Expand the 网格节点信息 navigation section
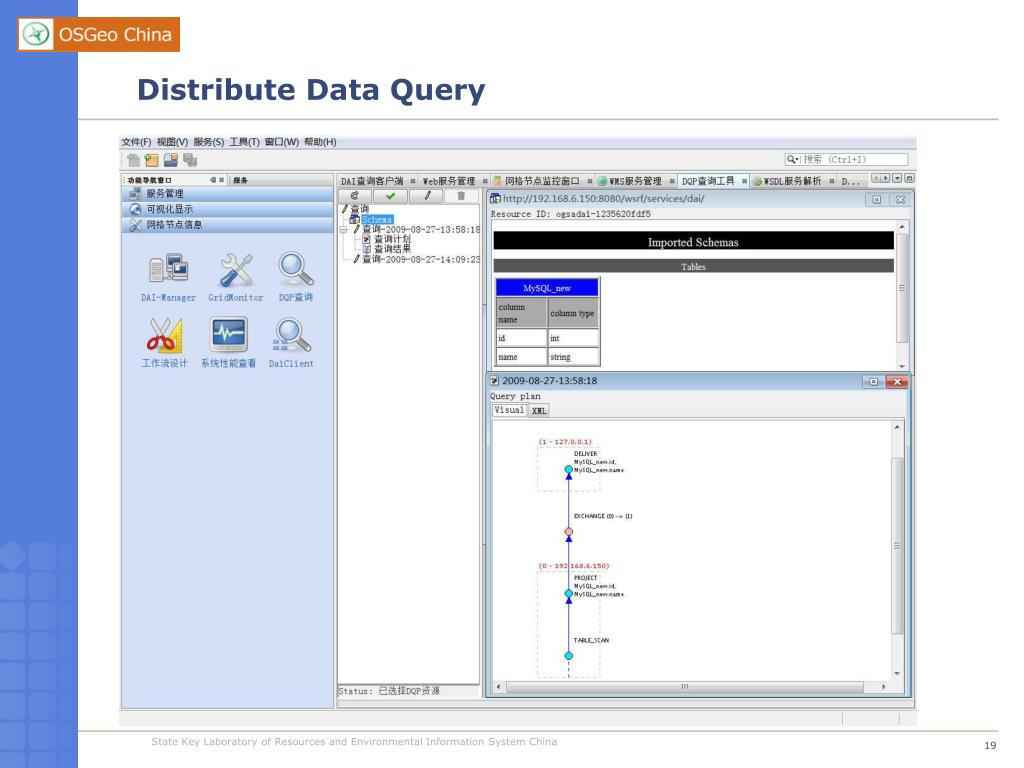Image resolution: width=1024 pixels, height=768 pixels. (x=227, y=225)
